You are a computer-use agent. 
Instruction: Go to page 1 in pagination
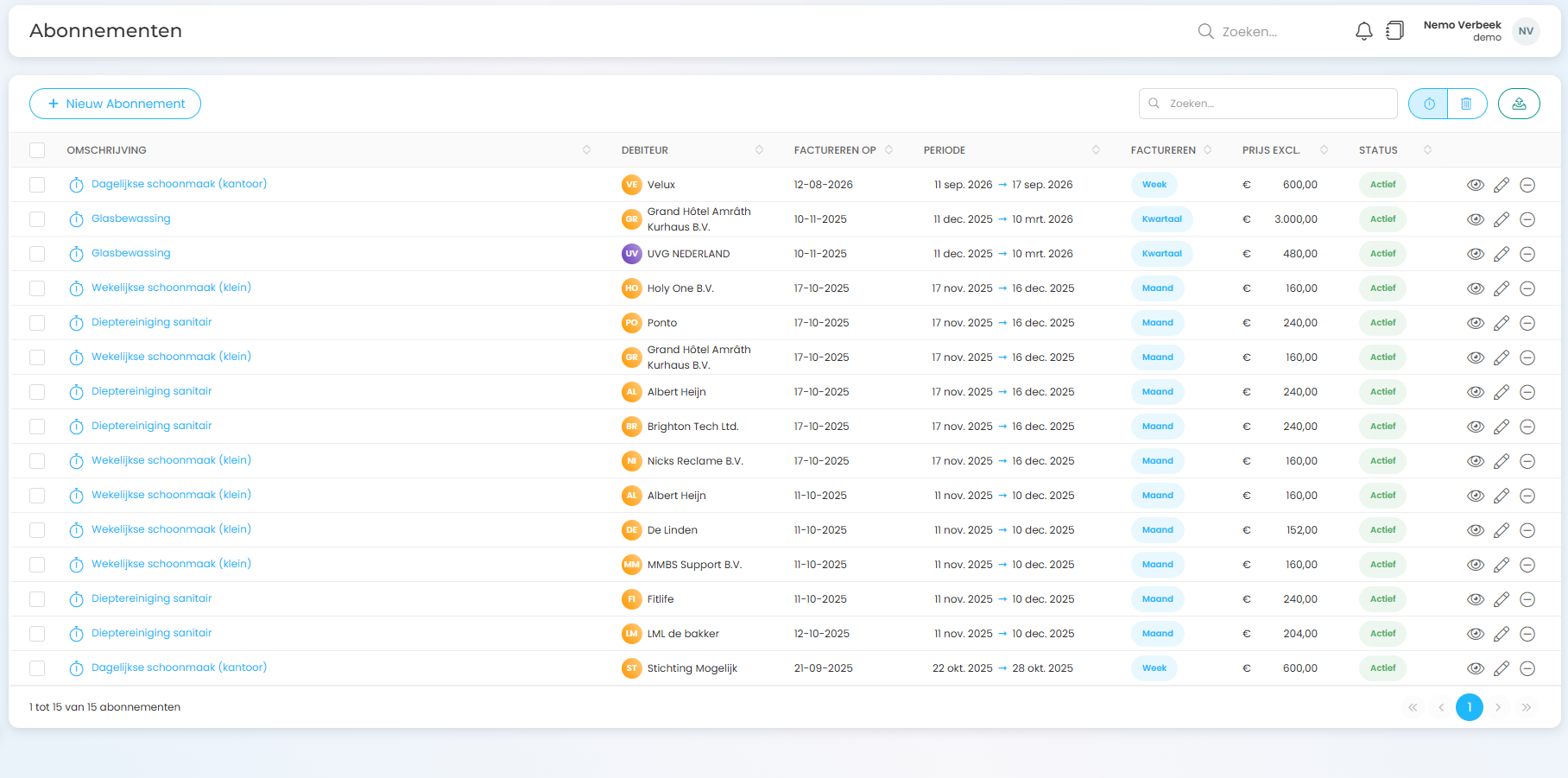(1469, 707)
